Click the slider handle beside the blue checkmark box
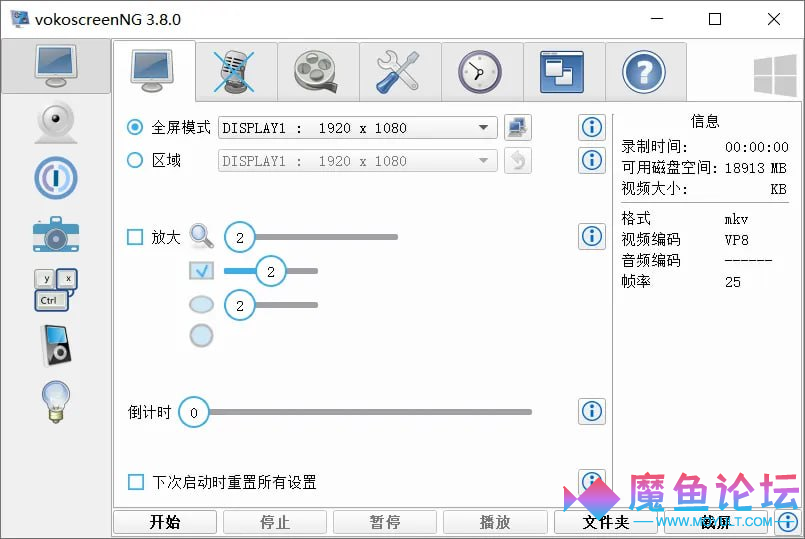The height and width of the screenshot is (539, 805). coord(271,271)
